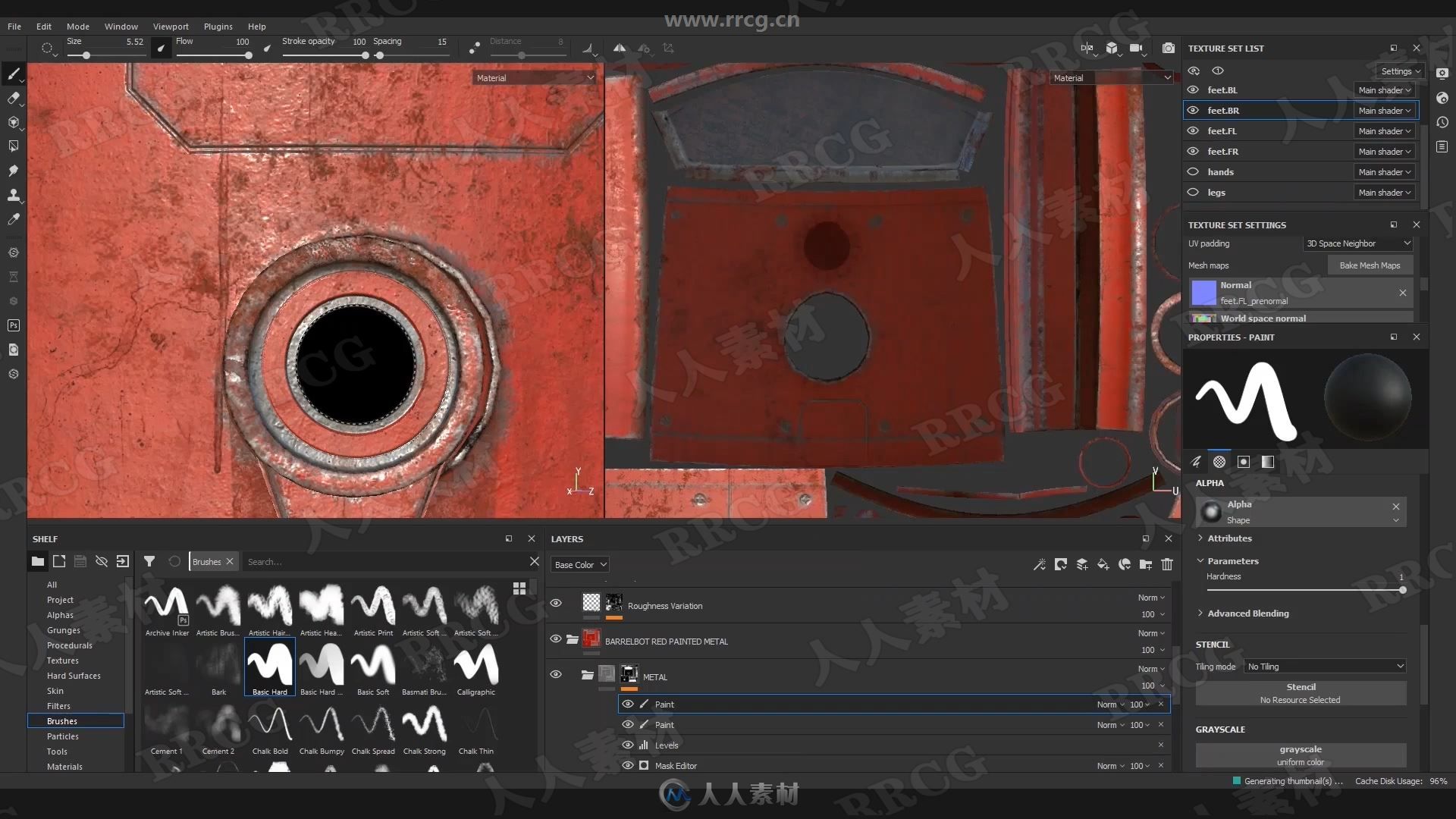Click the texture set Solo view icon
This screenshot has width=1456, height=819.
click(x=1217, y=70)
